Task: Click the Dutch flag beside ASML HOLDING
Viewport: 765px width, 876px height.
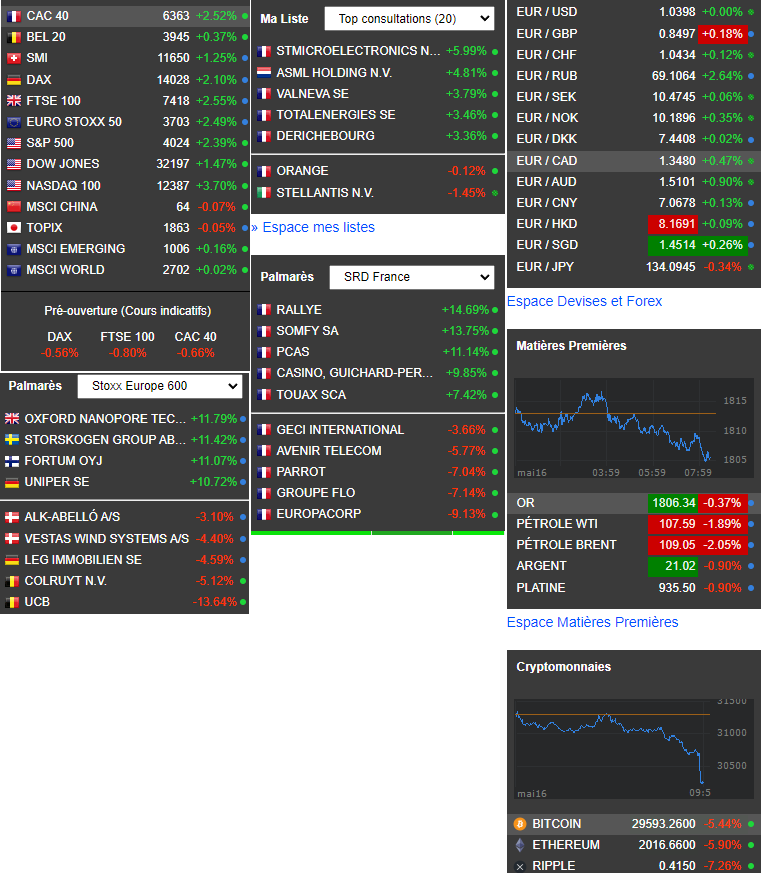Action: click(x=264, y=73)
